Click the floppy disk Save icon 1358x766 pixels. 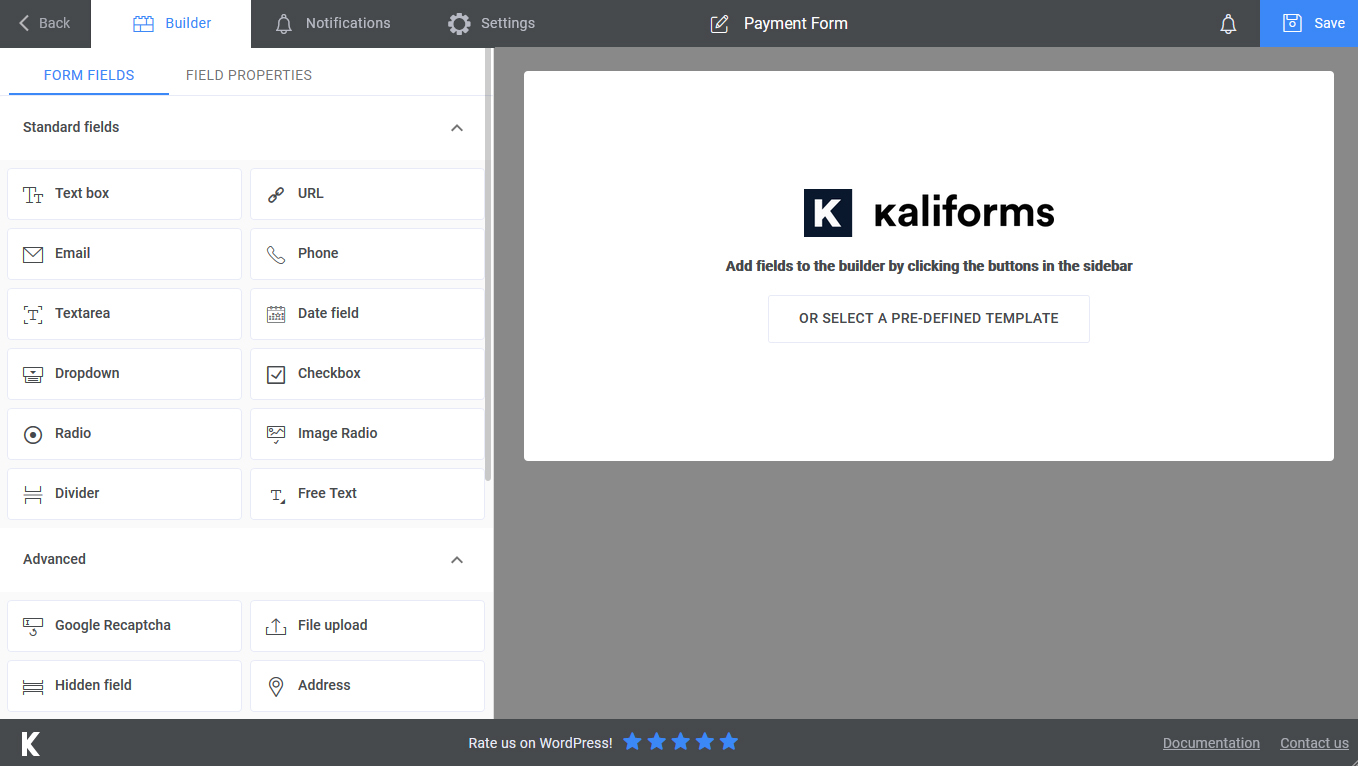point(1292,23)
